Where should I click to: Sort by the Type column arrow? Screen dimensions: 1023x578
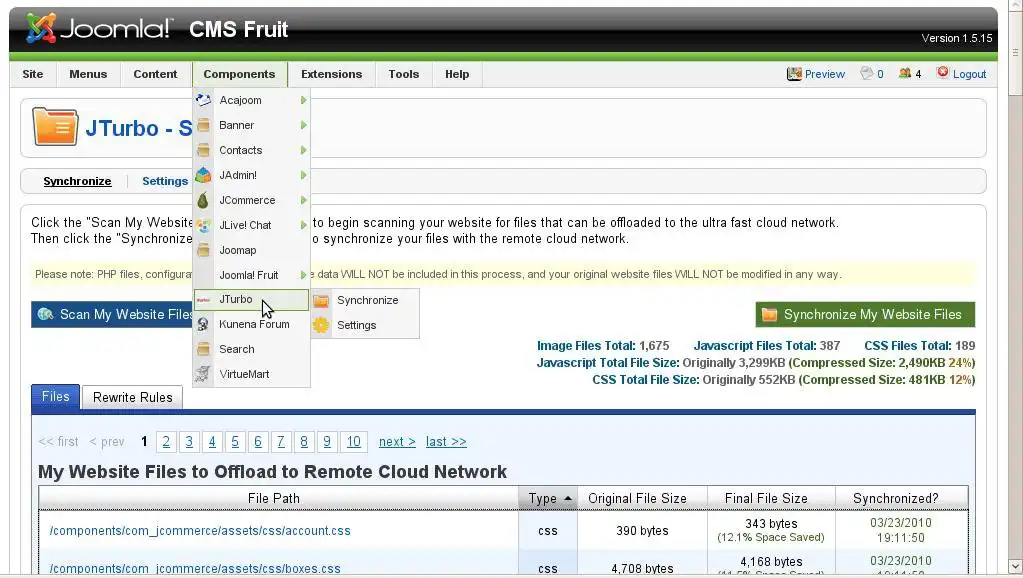coord(568,498)
